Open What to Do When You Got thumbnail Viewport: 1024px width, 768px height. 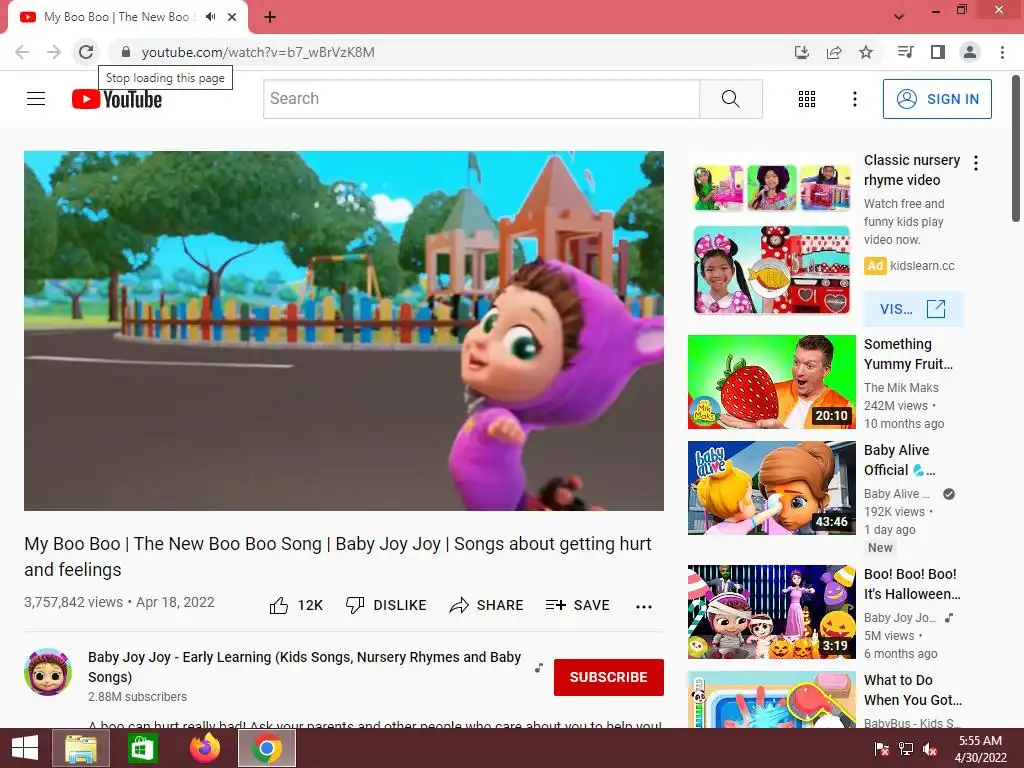[x=771, y=699]
